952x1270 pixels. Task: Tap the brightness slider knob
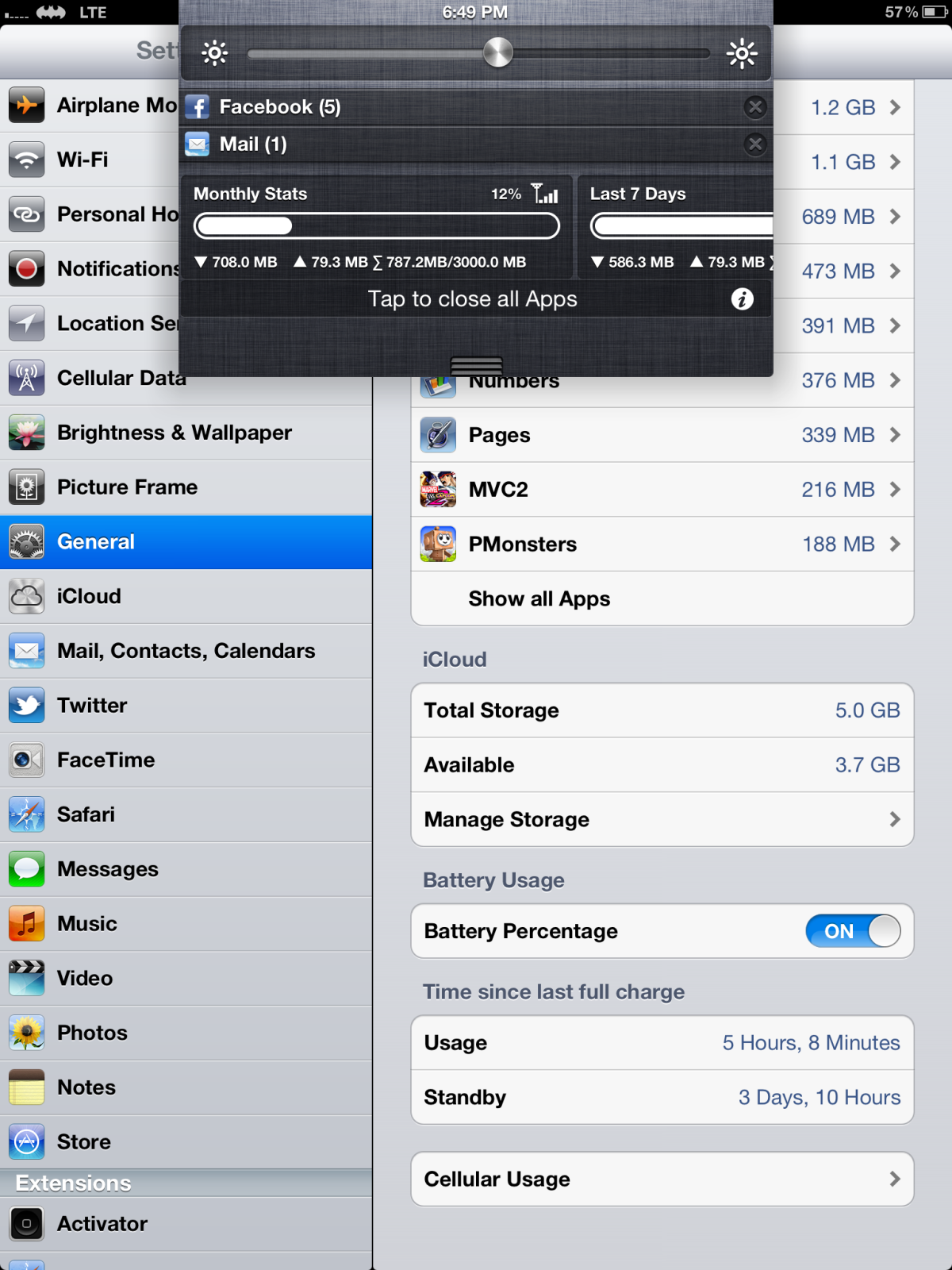point(498,53)
